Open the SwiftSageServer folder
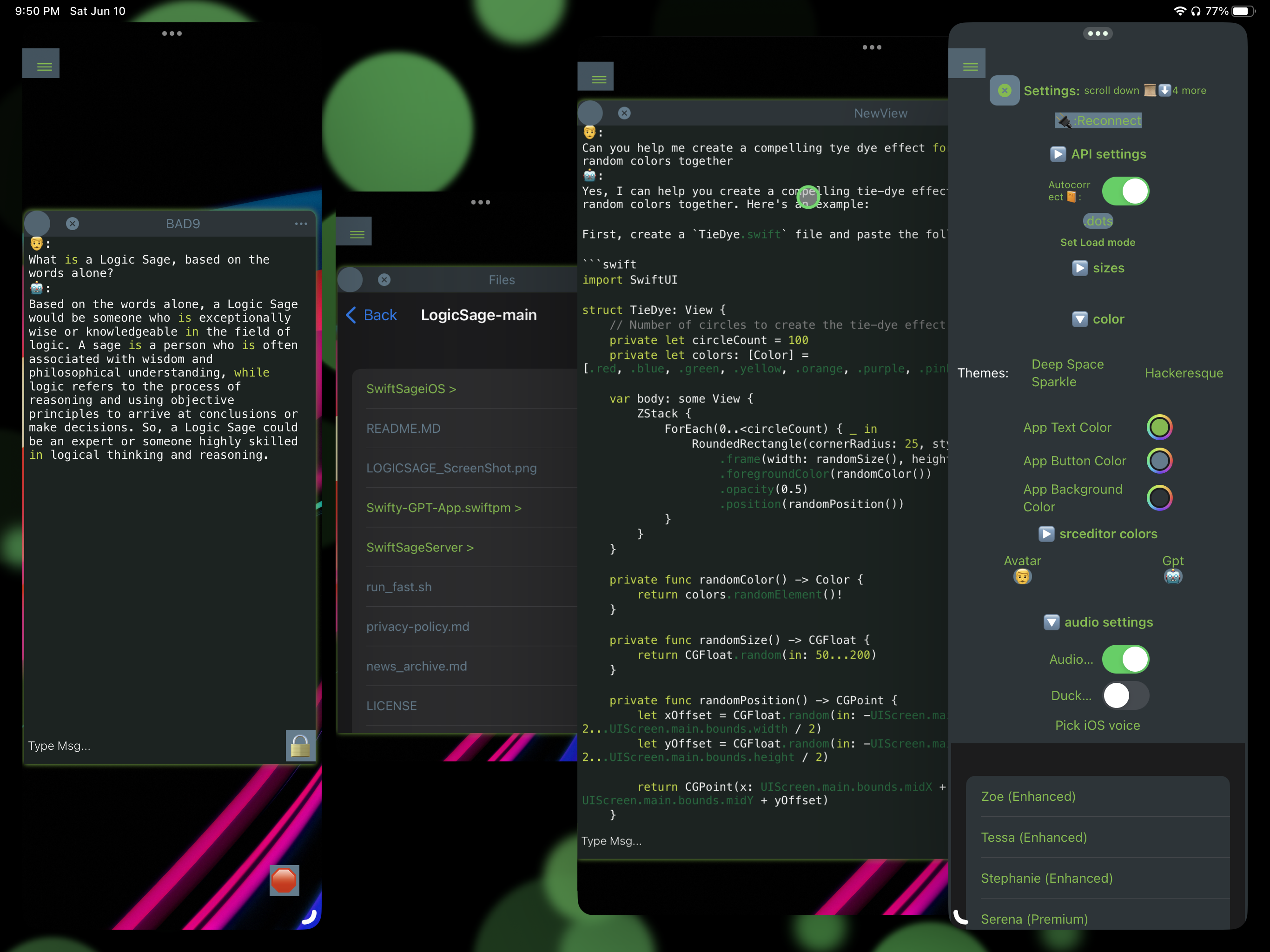The height and width of the screenshot is (952, 1270). [420, 547]
